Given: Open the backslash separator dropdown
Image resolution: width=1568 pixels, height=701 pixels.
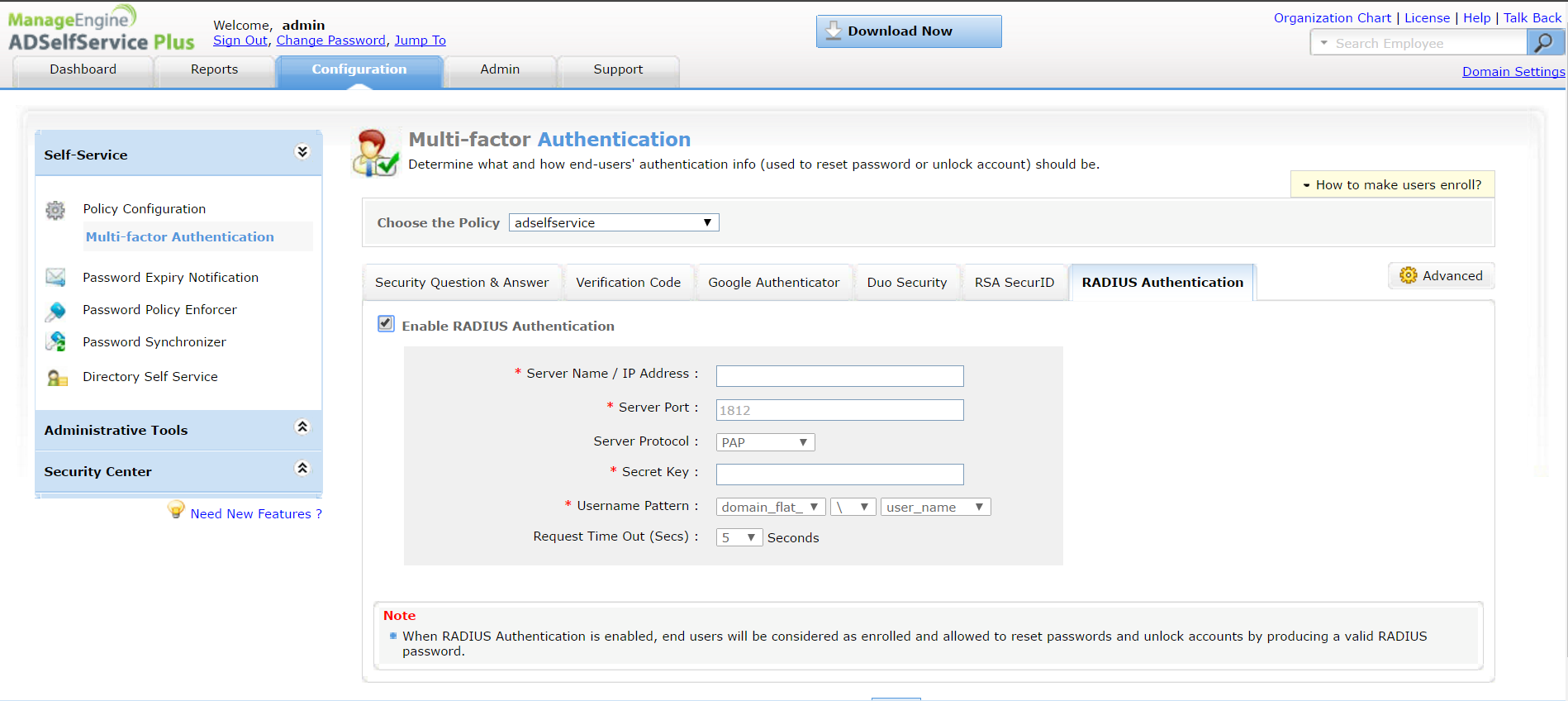Looking at the screenshot, I should point(853,507).
